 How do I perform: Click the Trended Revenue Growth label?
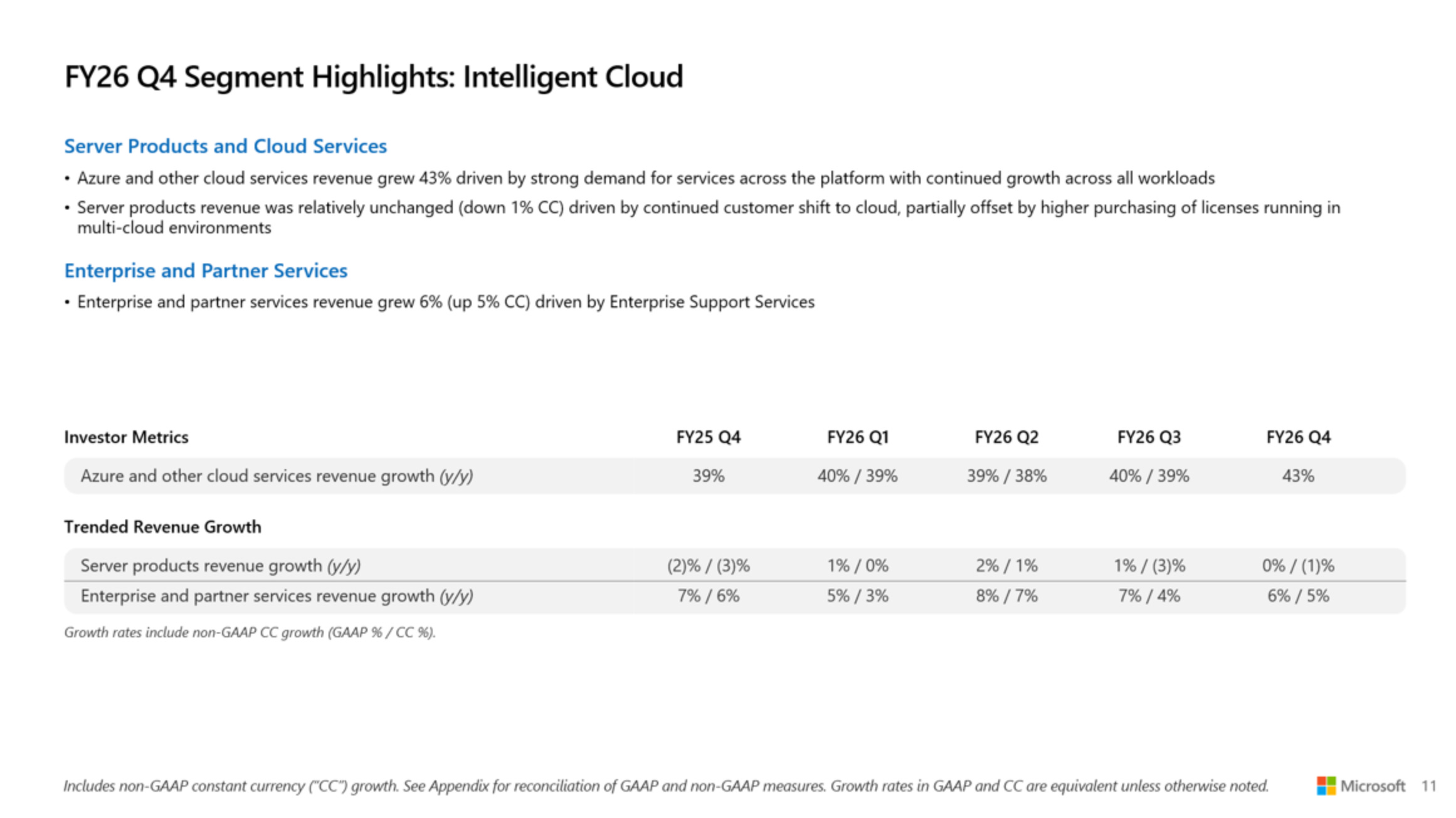pos(162,527)
